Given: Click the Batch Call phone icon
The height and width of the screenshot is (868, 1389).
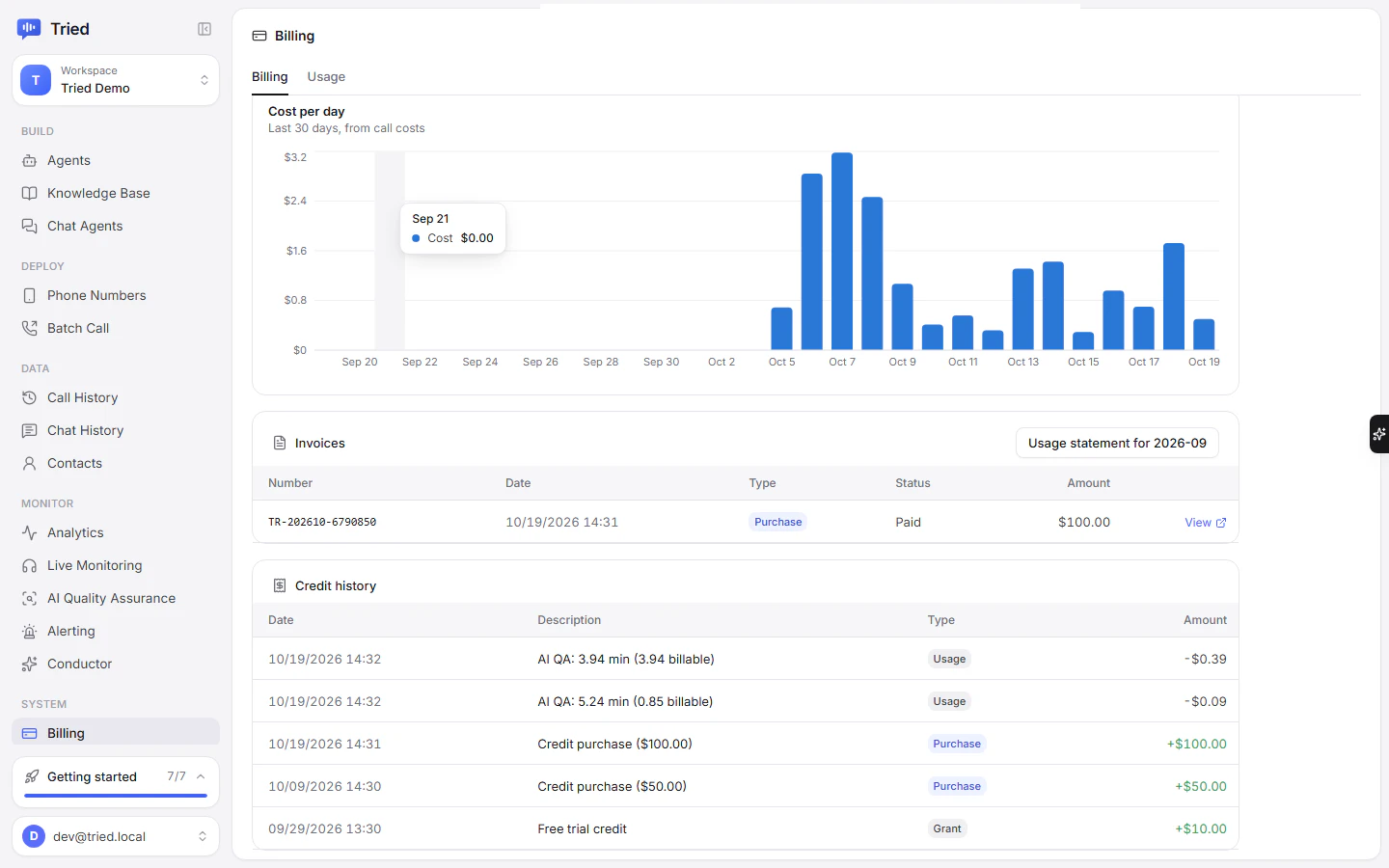Looking at the screenshot, I should click(30, 328).
